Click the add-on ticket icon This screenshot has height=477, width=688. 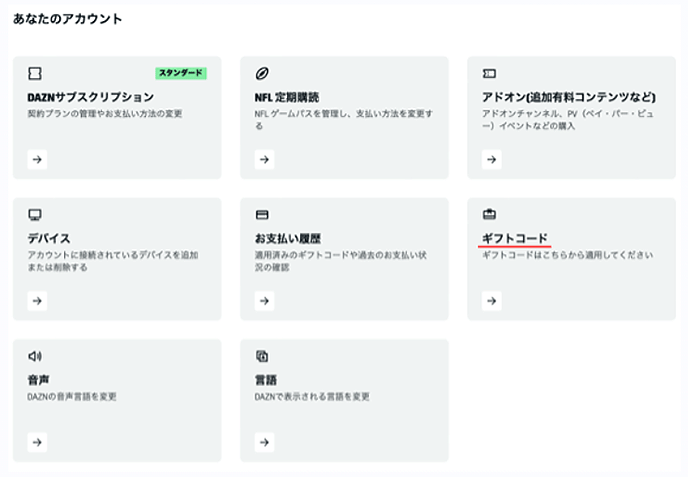[489, 73]
